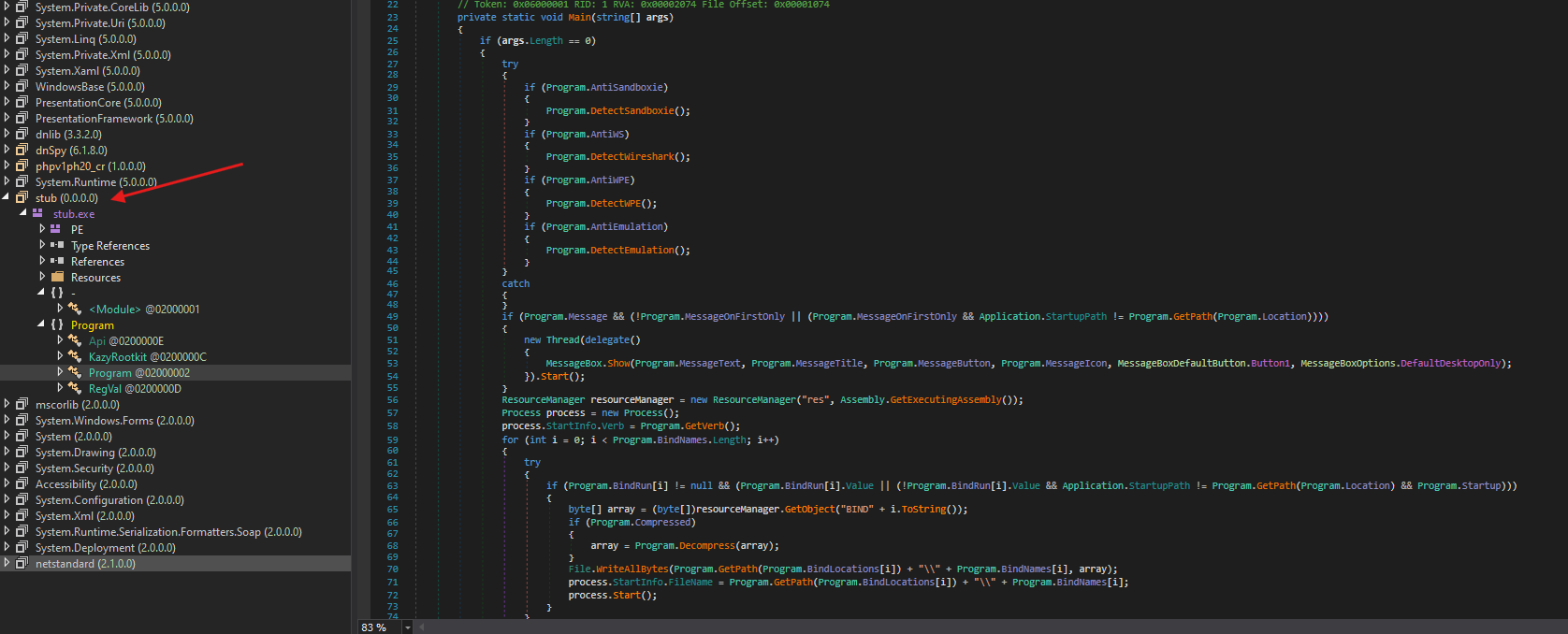Click the Main method name in declaration
1568x634 pixels.
pos(579,18)
